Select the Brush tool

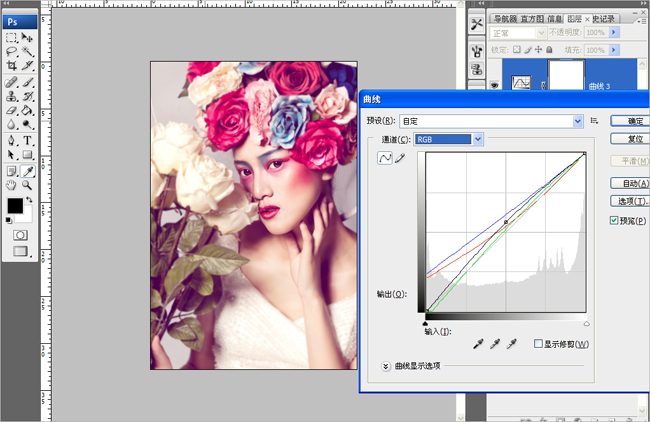click(27, 82)
